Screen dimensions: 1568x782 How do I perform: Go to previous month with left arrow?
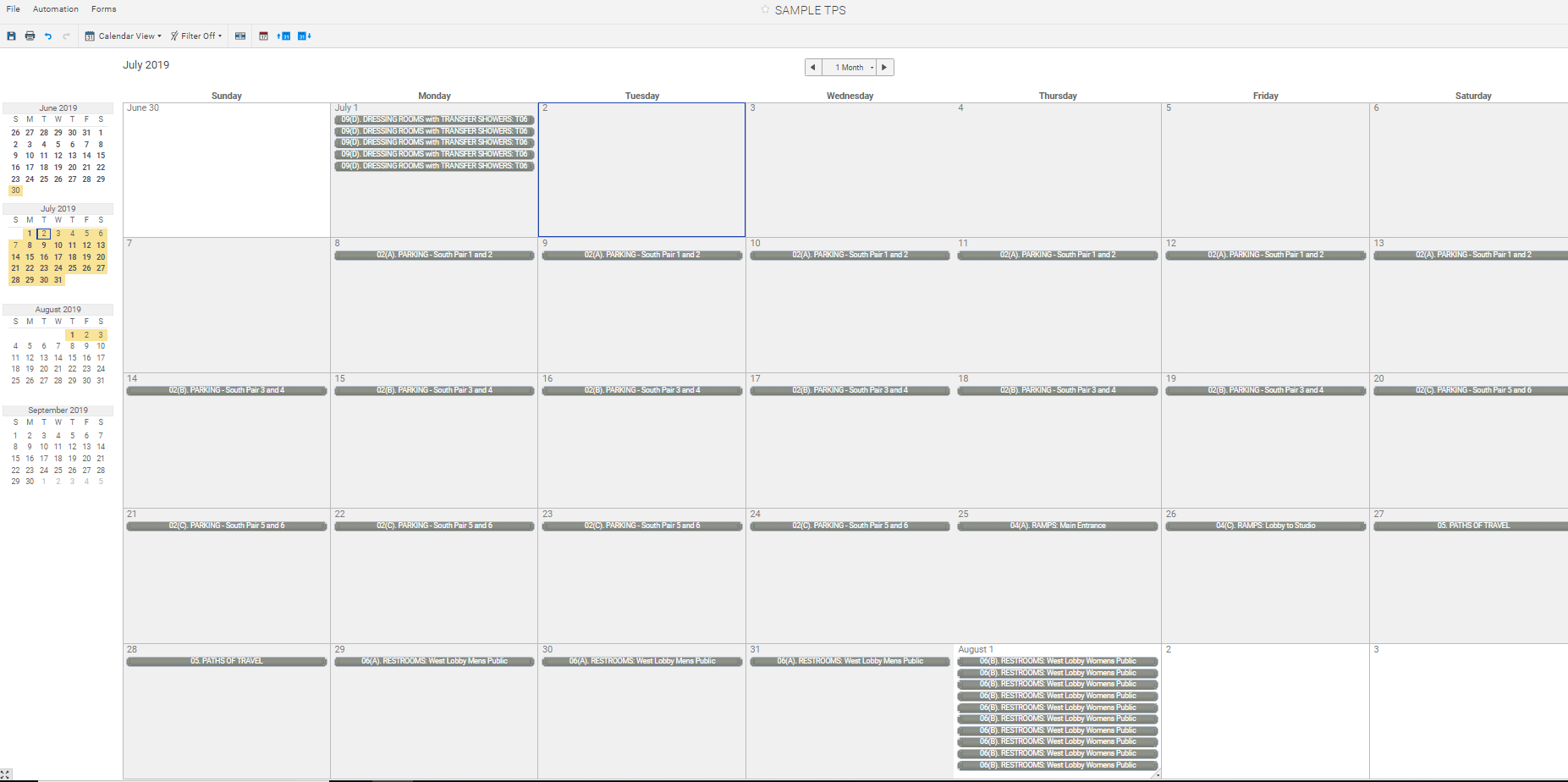click(813, 67)
